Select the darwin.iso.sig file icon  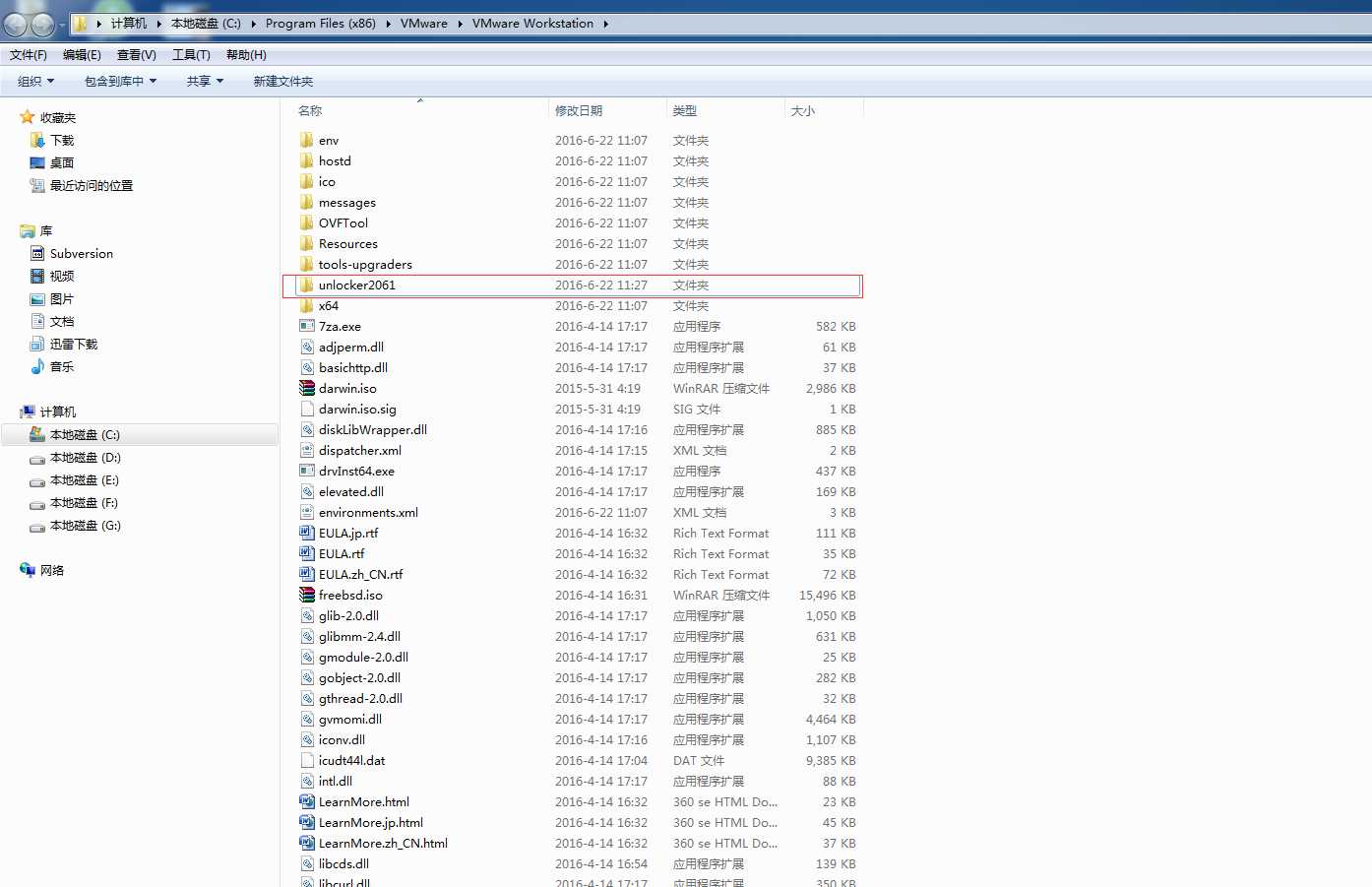click(x=307, y=409)
